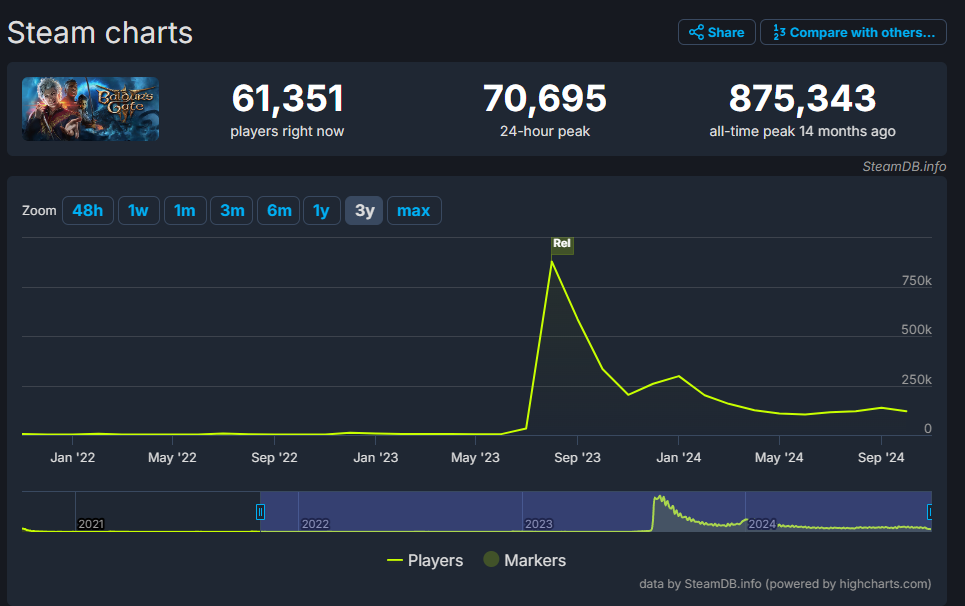Click the 875,343 all-time peak figure
This screenshot has height=606, width=965.
[802, 98]
